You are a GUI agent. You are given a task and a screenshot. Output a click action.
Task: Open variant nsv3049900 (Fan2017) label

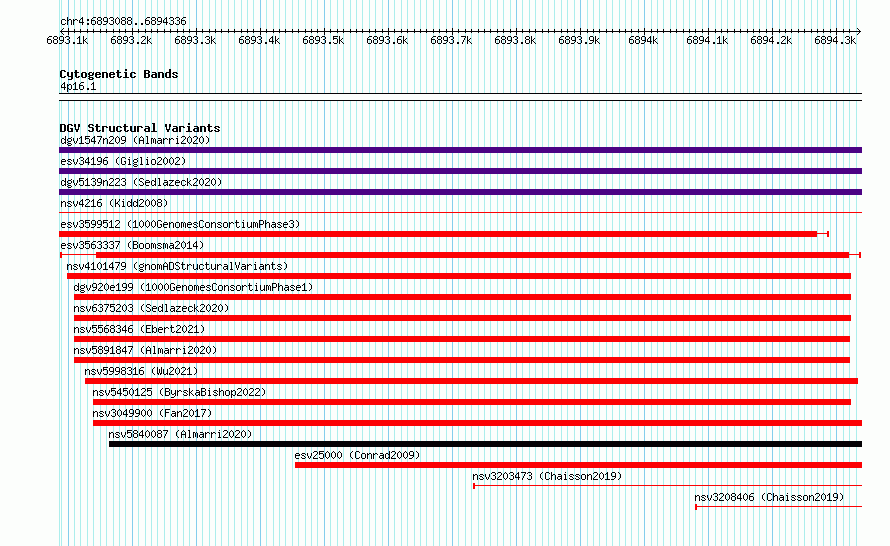click(x=152, y=413)
